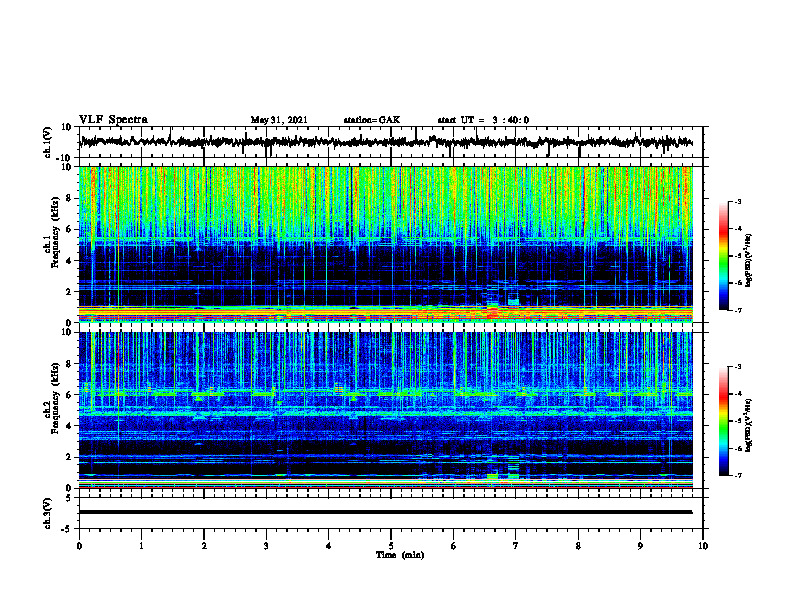The image size is (792, 612).
Task: Click the ch.3(V) flat trace line
Action: click(385, 512)
